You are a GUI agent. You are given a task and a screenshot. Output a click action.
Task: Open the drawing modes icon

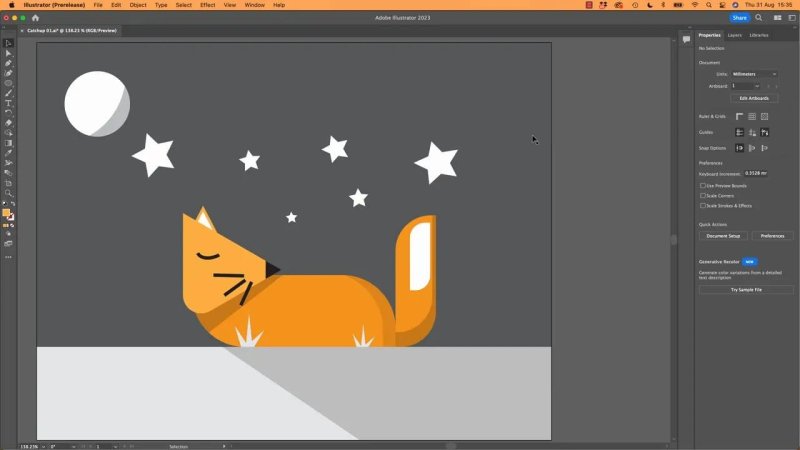point(8,234)
